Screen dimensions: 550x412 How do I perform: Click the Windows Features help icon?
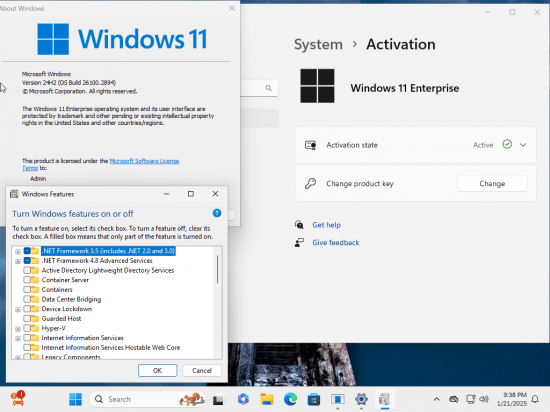point(217,213)
